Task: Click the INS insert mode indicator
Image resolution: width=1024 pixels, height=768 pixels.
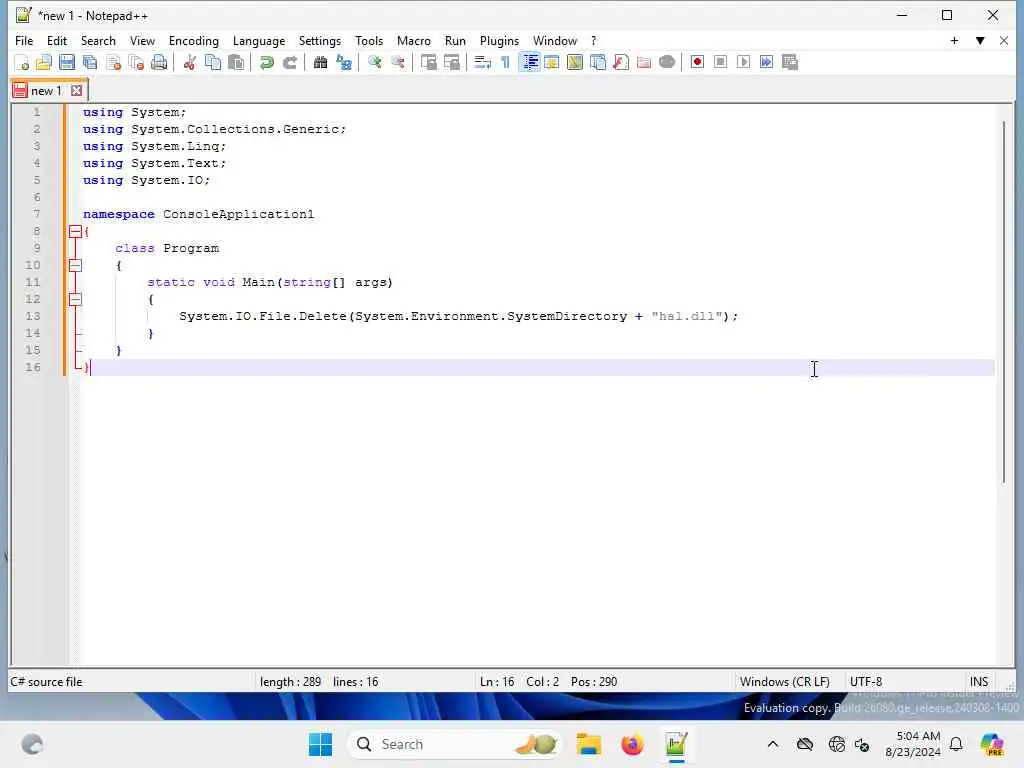Action: tap(978, 682)
